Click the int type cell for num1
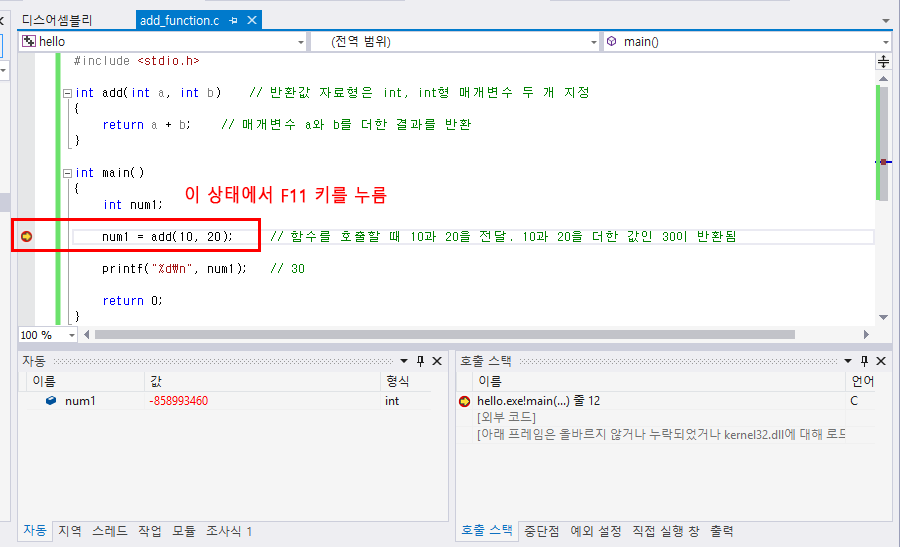 392,401
